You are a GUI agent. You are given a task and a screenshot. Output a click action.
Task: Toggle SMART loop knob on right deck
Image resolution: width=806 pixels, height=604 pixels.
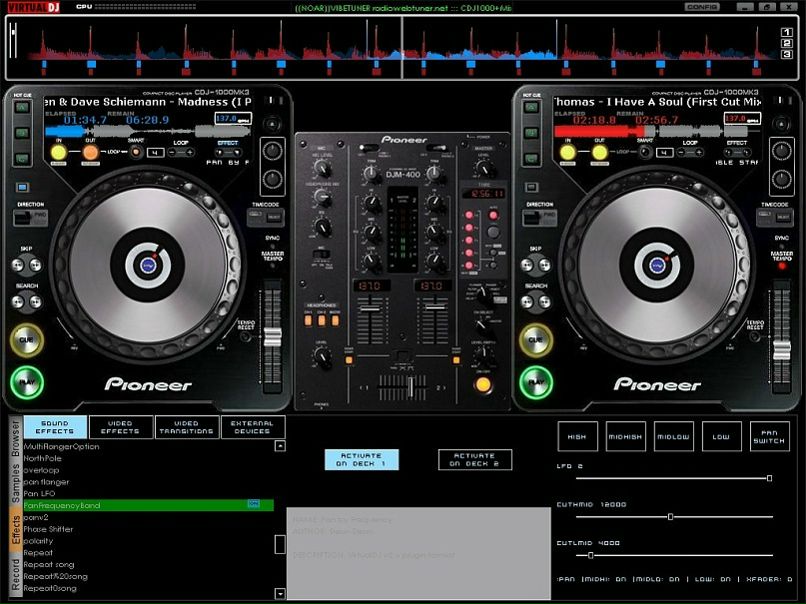645,152
